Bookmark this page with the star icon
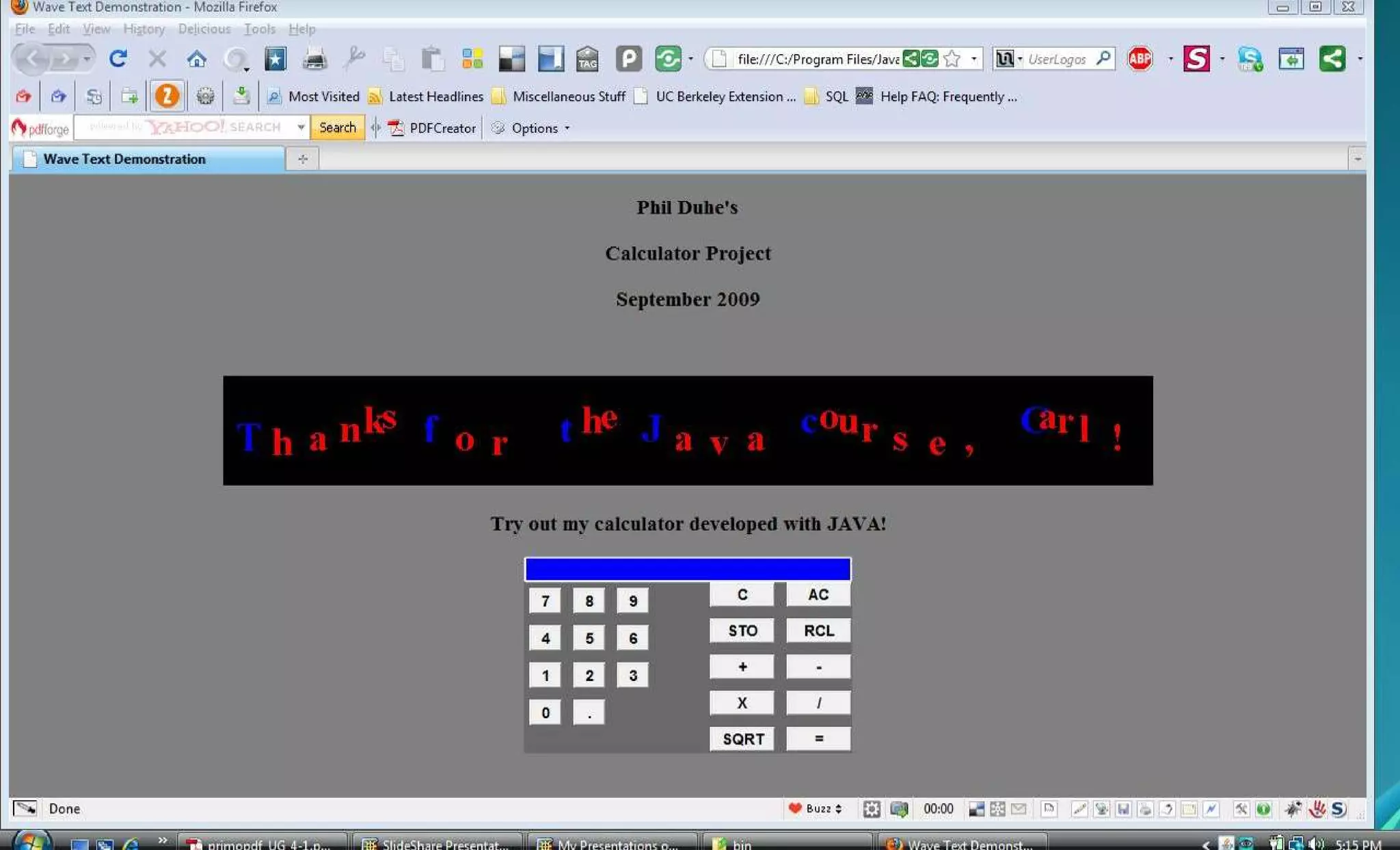 pos(952,59)
